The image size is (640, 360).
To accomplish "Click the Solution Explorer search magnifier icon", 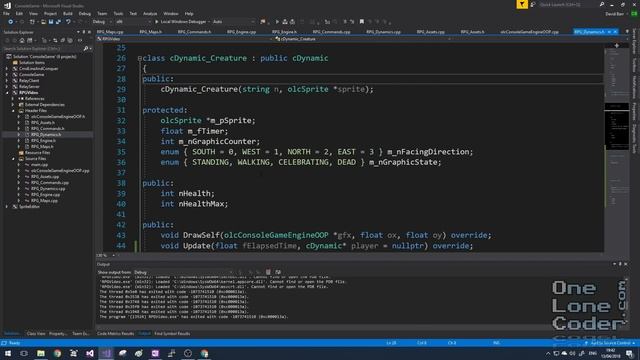I will pos(86,49).
